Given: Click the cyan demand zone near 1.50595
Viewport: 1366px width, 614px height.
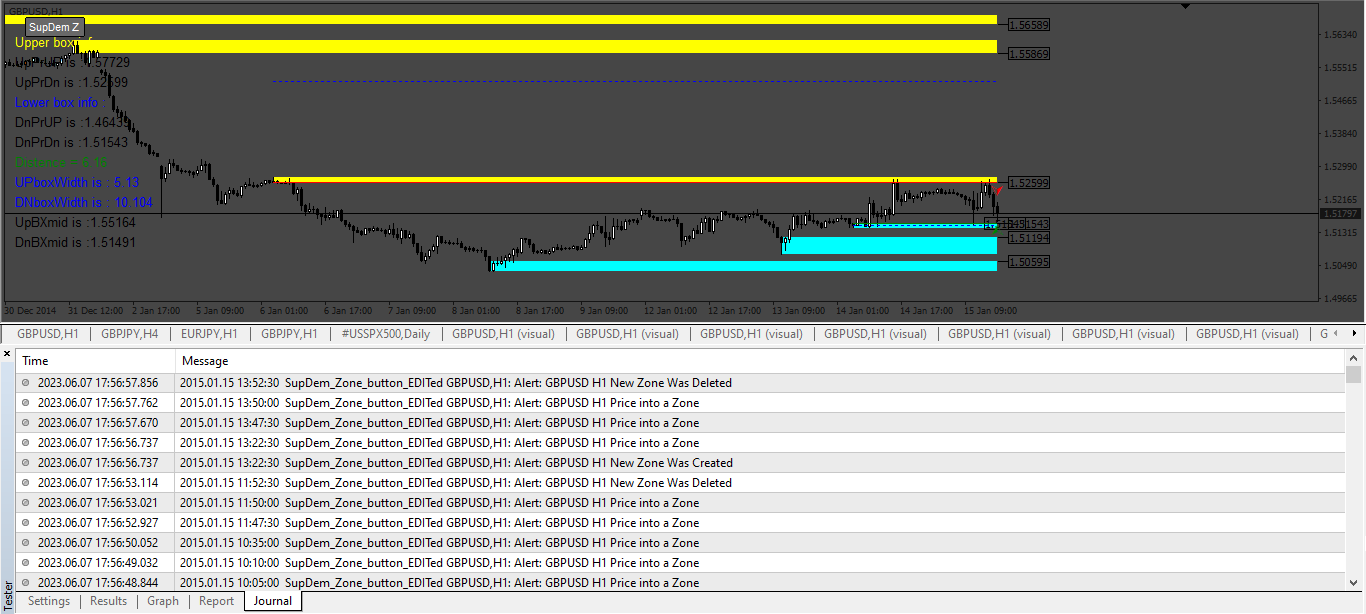Looking at the screenshot, I should pyautogui.click(x=745, y=266).
